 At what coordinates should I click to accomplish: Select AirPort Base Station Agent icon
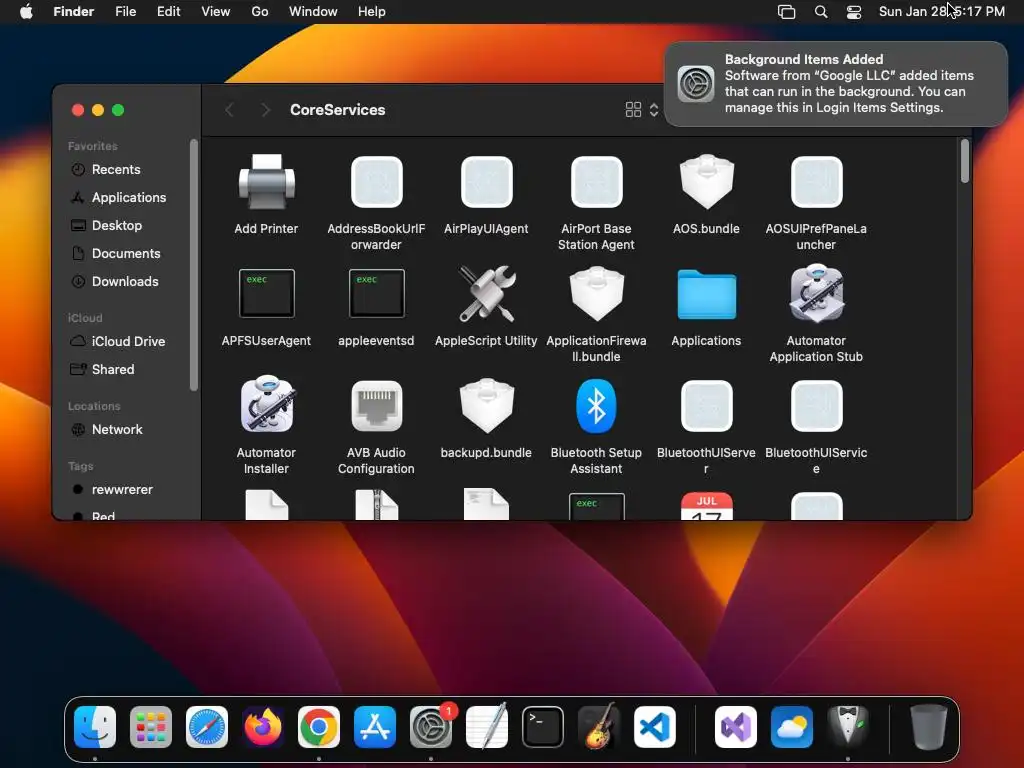coord(596,182)
